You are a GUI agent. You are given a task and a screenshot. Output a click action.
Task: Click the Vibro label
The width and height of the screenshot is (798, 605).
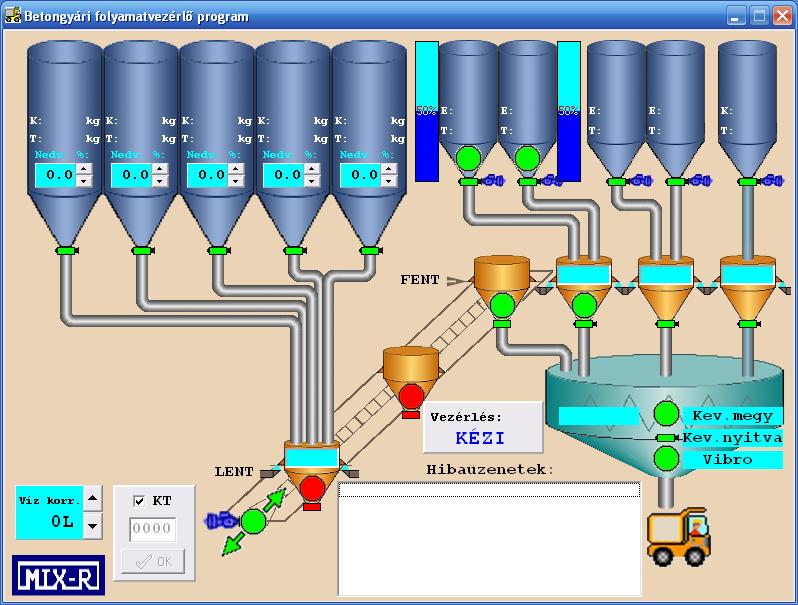(x=732, y=459)
